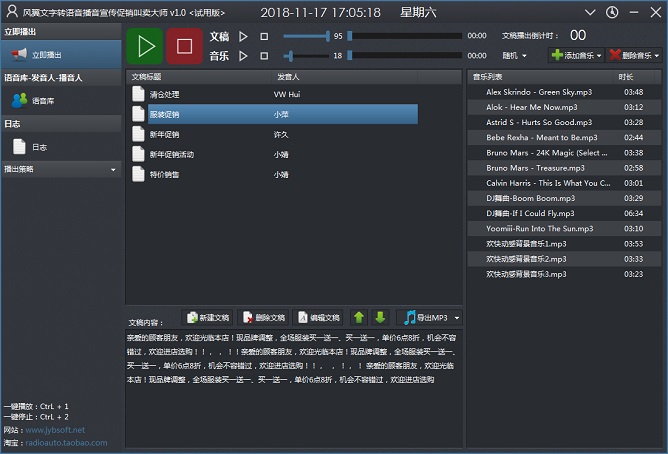Viewport: 668px width, 454px height.
Task: Click the large red stop button
Action: pos(184,46)
